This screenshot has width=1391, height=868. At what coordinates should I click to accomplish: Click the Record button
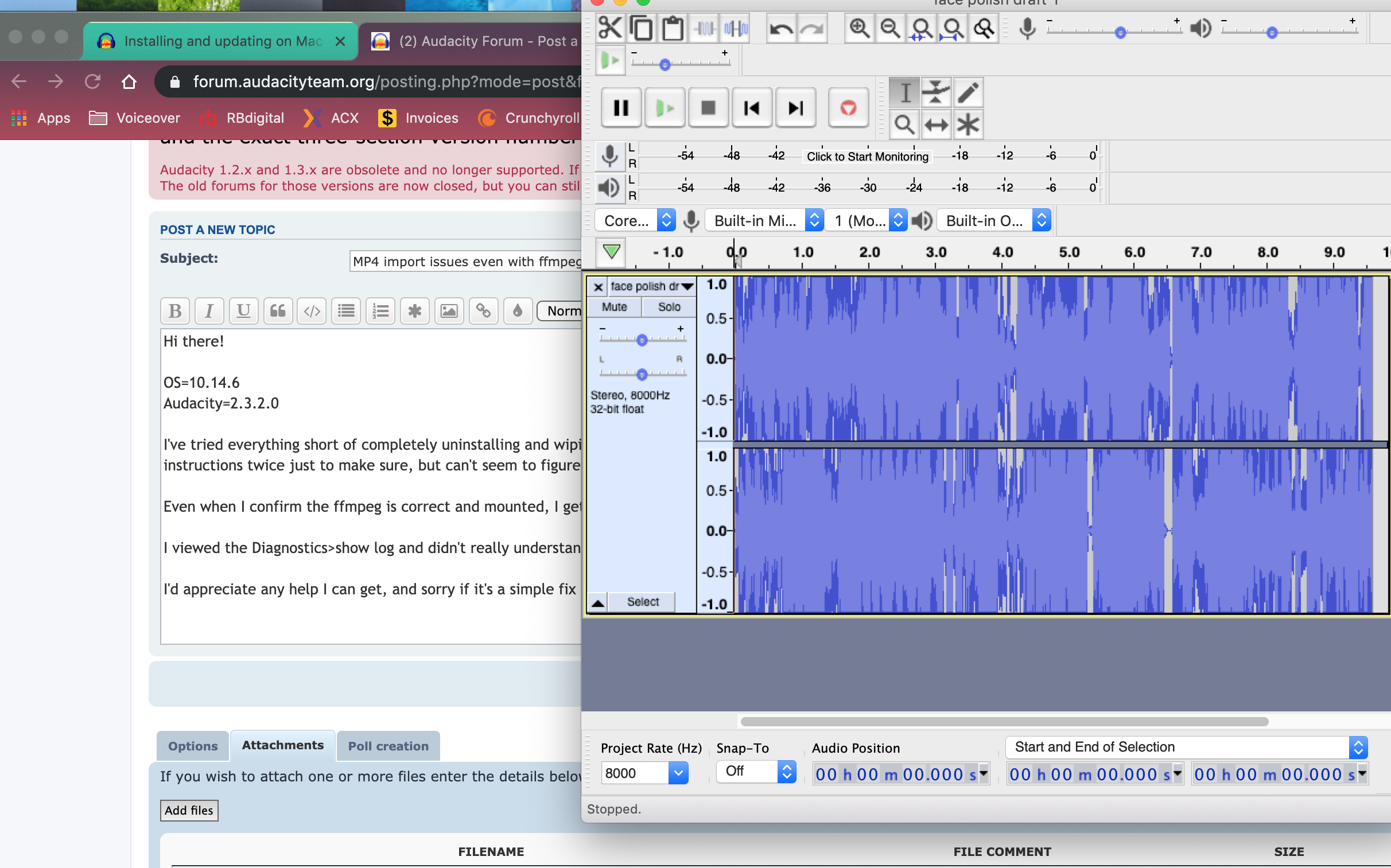(847, 108)
